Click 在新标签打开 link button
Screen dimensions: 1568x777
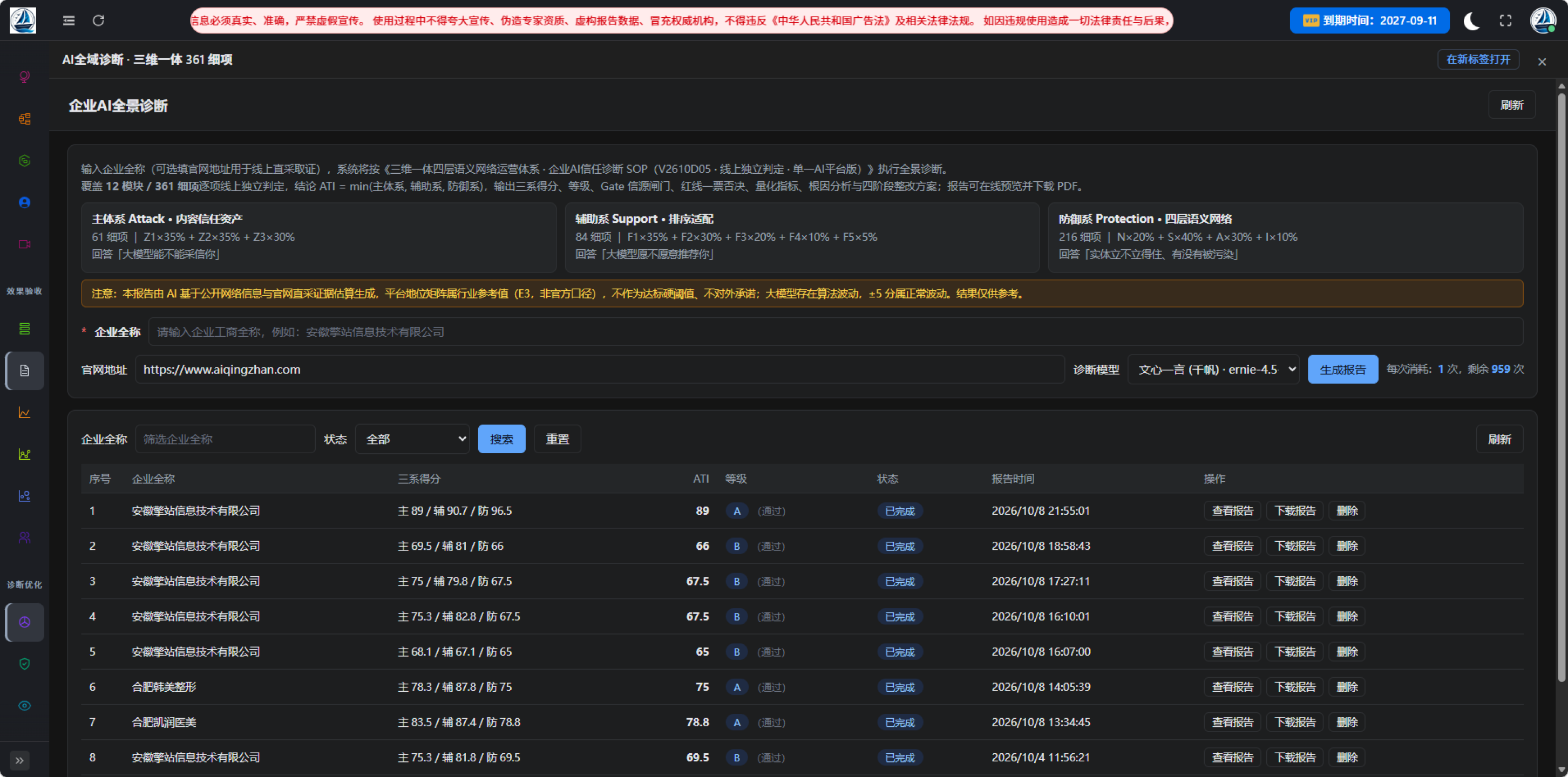pyautogui.click(x=1478, y=60)
